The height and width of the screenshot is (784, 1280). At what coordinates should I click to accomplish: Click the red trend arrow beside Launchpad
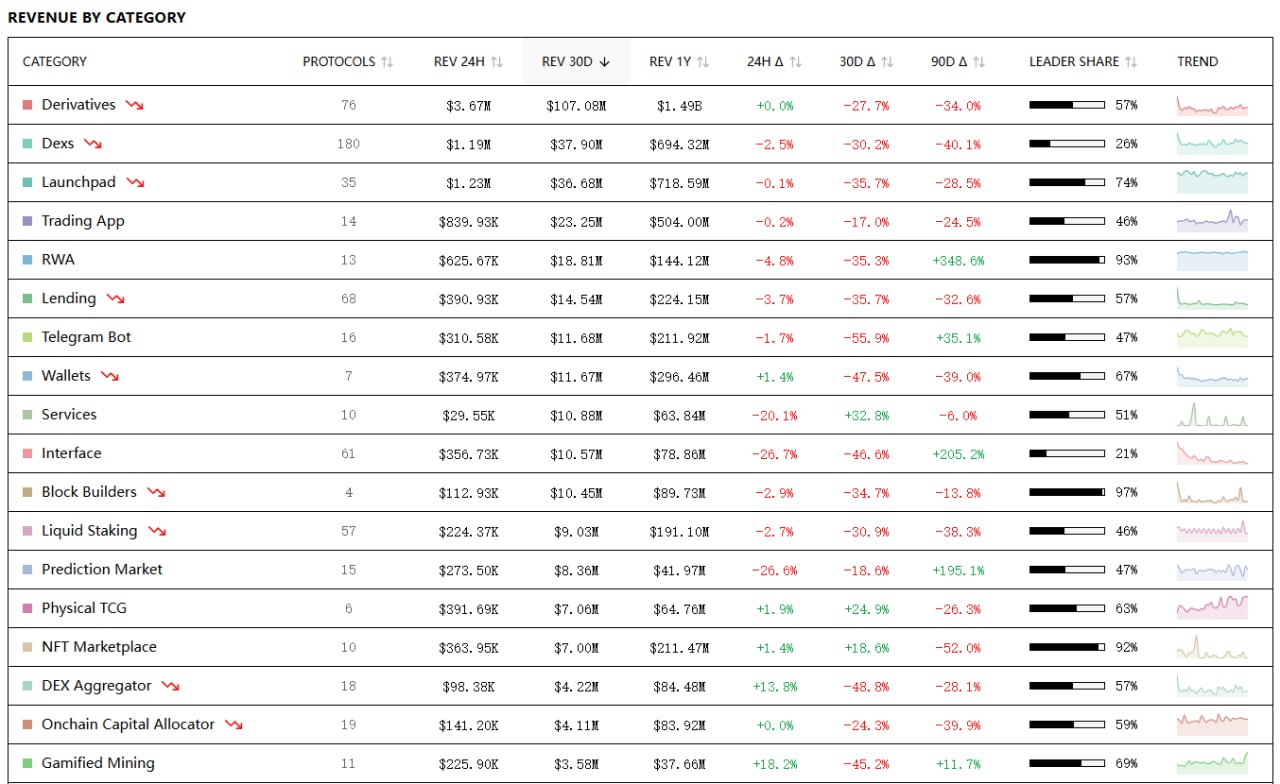click(x=135, y=183)
